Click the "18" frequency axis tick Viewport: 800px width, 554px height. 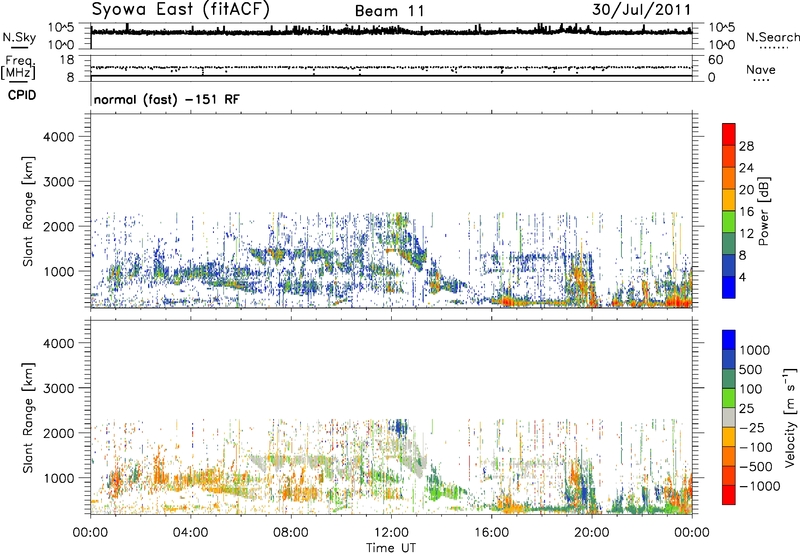coord(67,60)
